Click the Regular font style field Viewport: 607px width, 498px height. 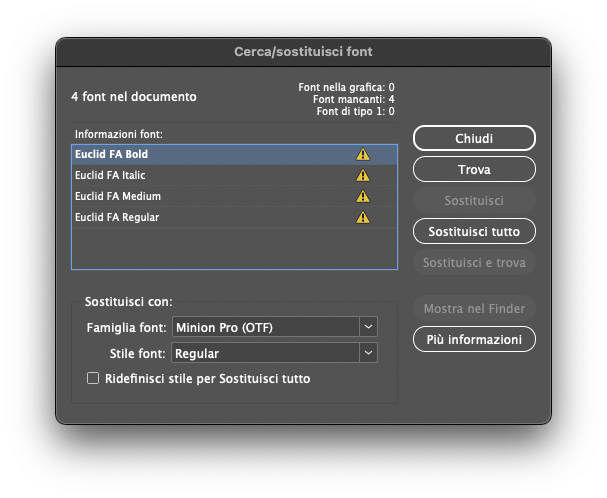coord(265,353)
